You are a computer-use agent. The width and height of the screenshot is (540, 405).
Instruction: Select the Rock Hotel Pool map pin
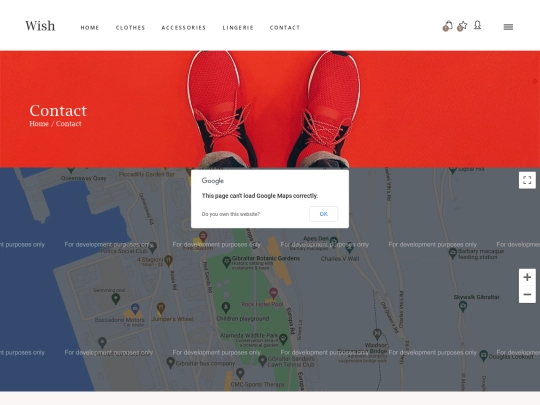coord(273,293)
